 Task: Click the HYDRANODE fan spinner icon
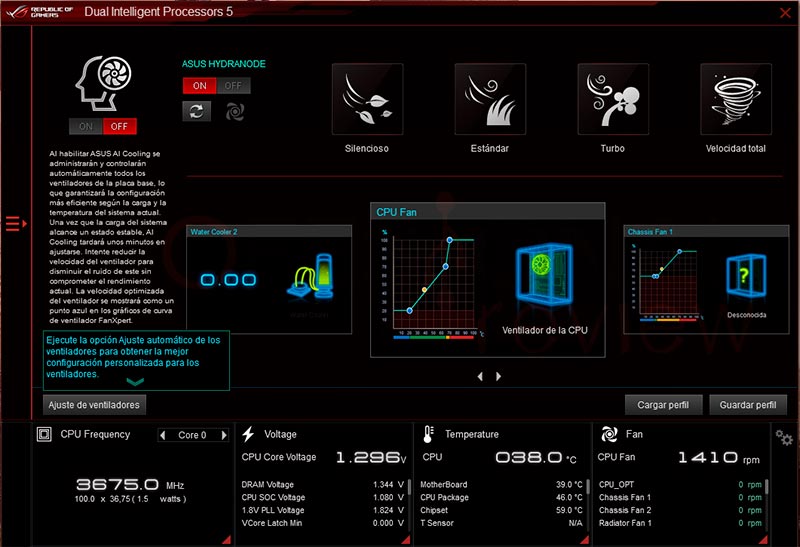point(235,111)
